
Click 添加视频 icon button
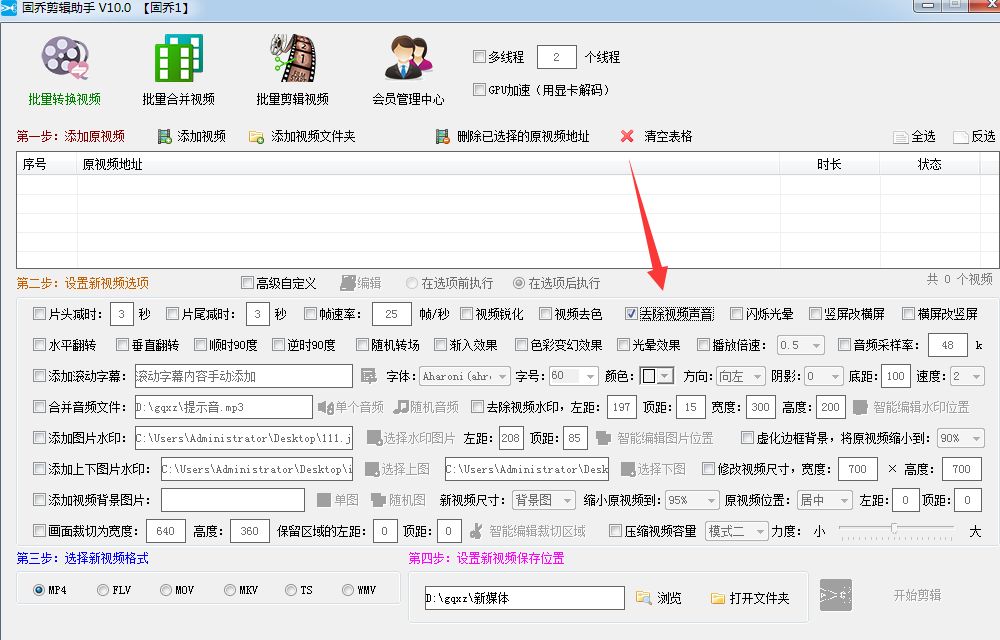[x=165, y=136]
